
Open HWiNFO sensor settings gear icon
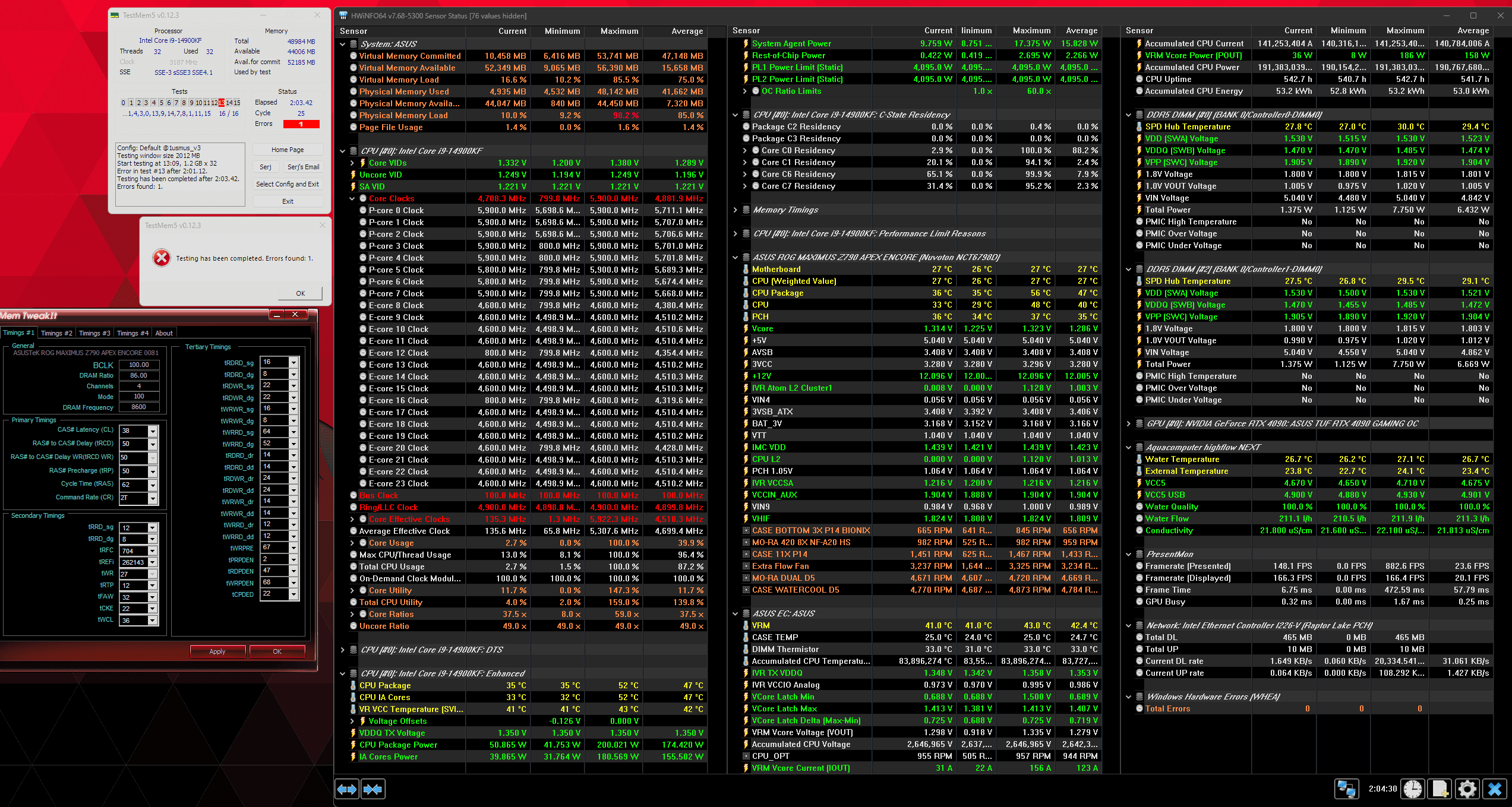[1467, 789]
